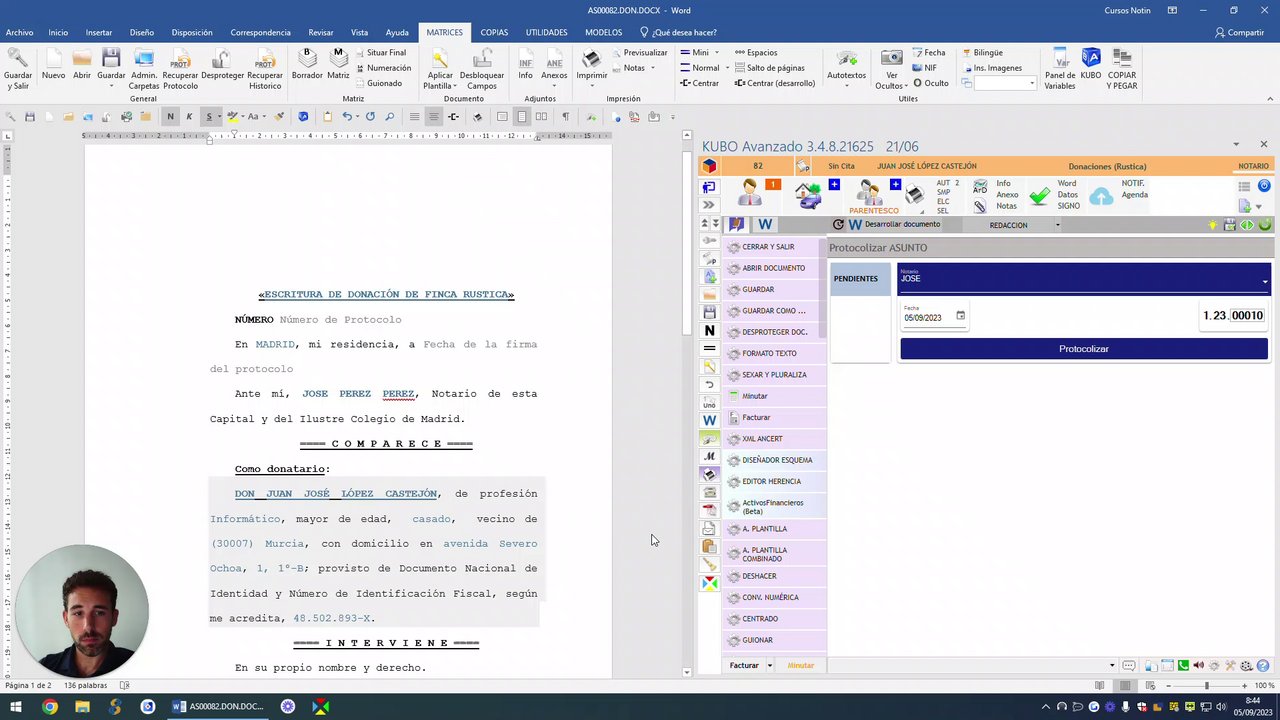The height and width of the screenshot is (720, 1280).
Task: Click Recuperar Historico ribbon icon
Action: (x=265, y=68)
